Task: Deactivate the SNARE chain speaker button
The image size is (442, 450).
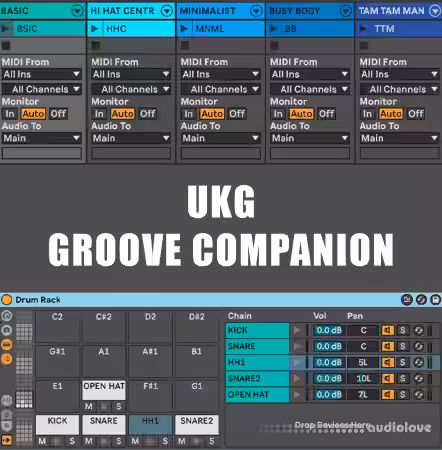Action: pyautogui.click(x=387, y=346)
